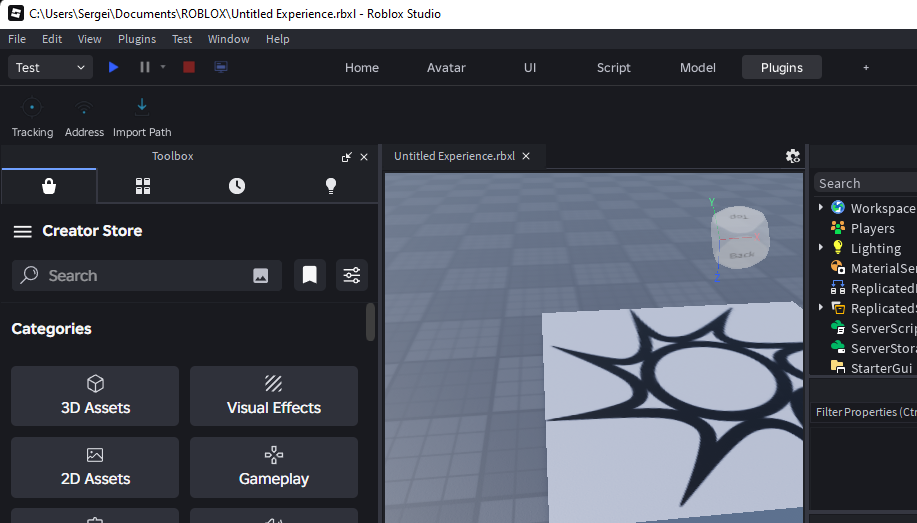The width and height of the screenshot is (917, 523).
Task: Open the Help menu
Action: point(278,39)
